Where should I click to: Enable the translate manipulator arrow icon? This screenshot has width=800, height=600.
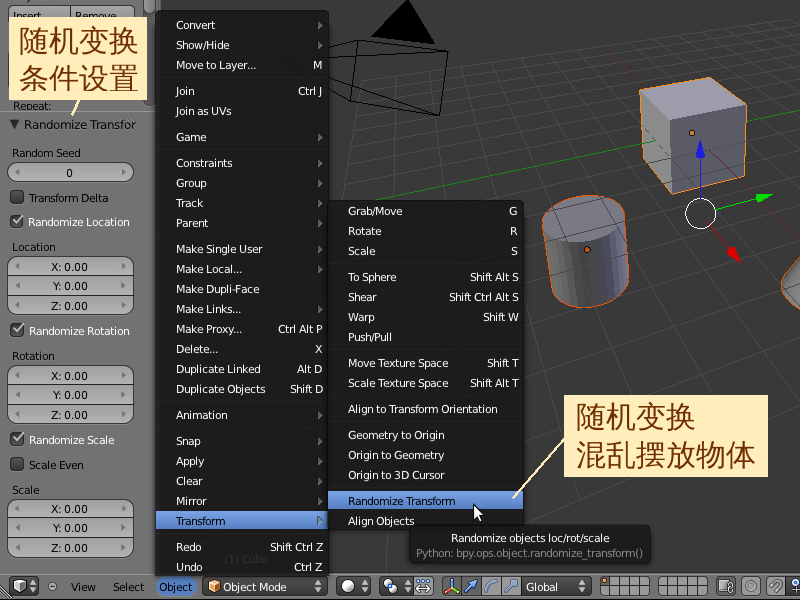pyautogui.click(x=471, y=586)
